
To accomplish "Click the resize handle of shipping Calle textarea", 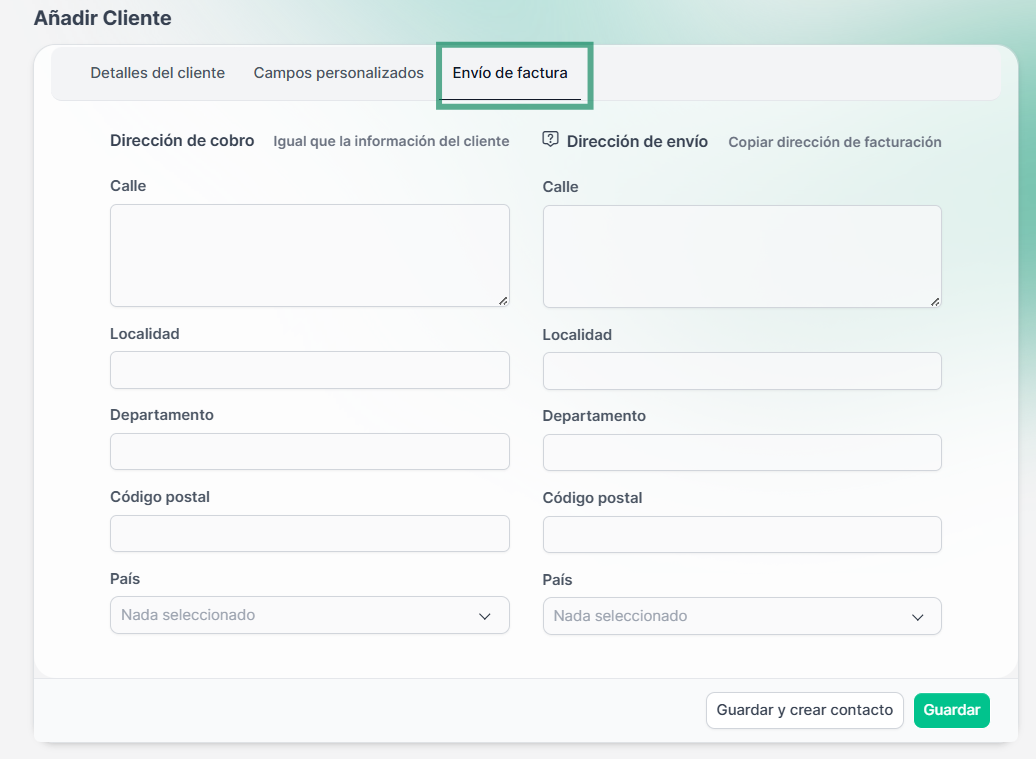I will 935,301.
